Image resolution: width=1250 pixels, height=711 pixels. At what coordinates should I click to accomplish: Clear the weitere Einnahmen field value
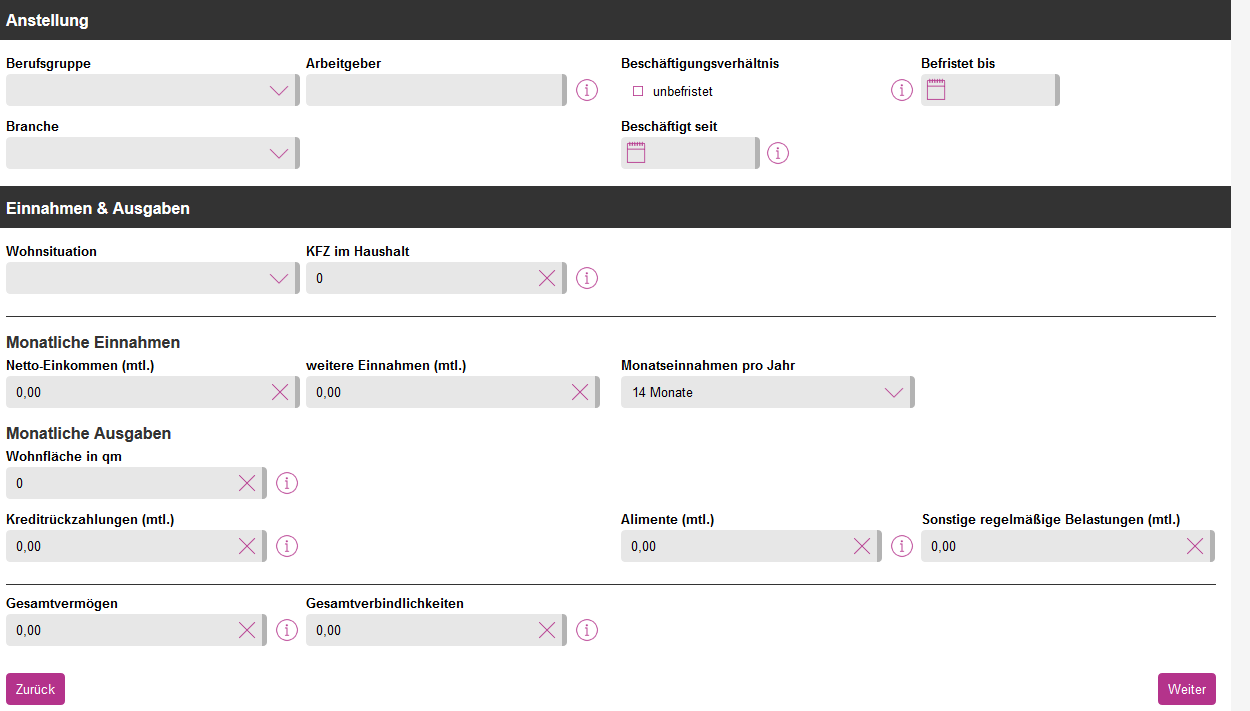[x=580, y=392]
